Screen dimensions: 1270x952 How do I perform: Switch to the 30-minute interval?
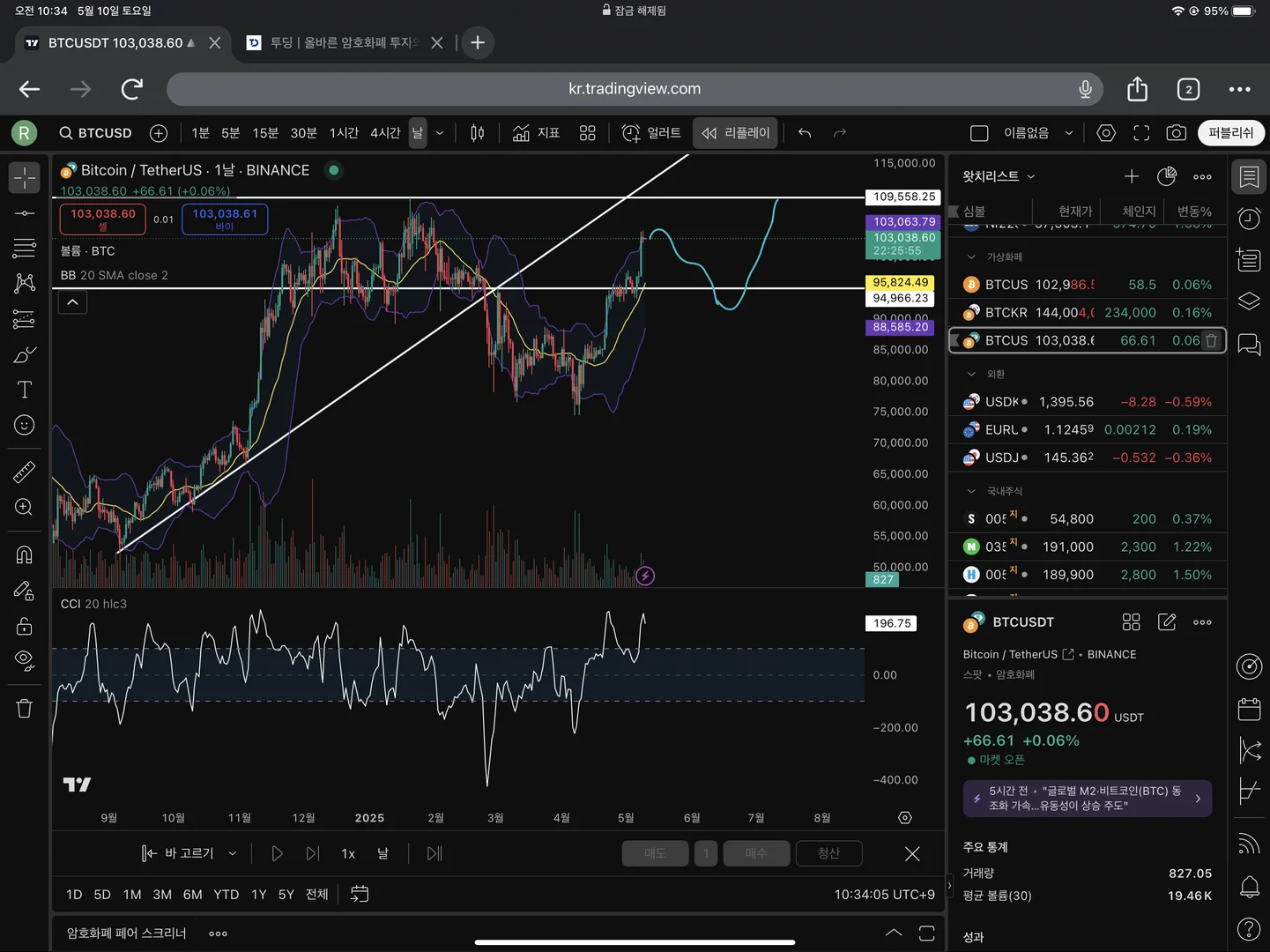[303, 133]
